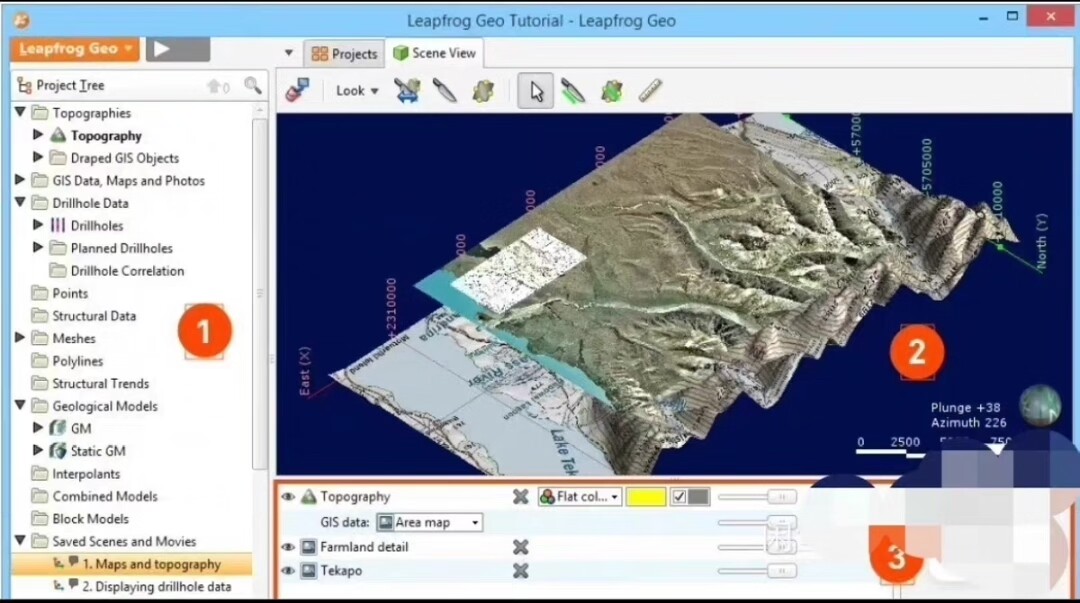
Task: Expand the Topography tree item
Action: pyautogui.click(x=39, y=134)
